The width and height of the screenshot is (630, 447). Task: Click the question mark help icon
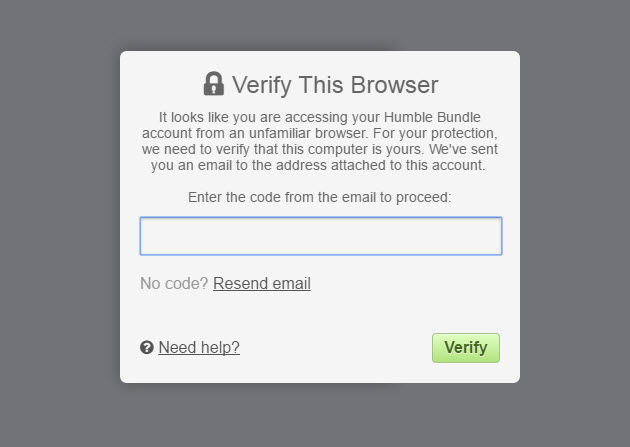click(x=147, y=347)
